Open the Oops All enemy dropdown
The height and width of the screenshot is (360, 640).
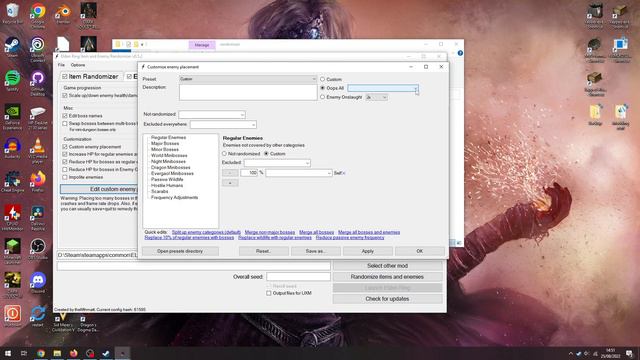click(383, 88)
